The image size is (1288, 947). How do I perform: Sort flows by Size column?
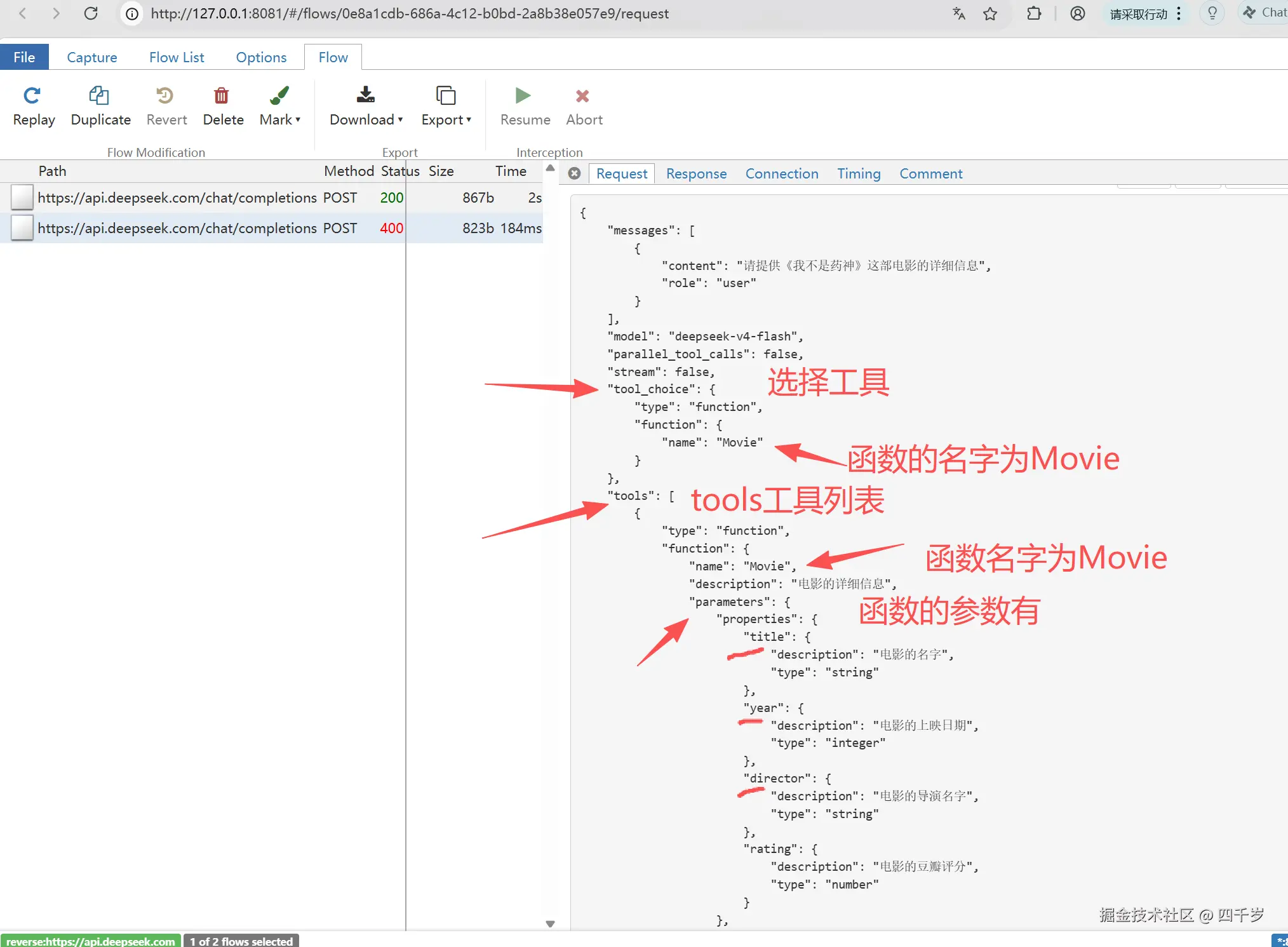441,171
